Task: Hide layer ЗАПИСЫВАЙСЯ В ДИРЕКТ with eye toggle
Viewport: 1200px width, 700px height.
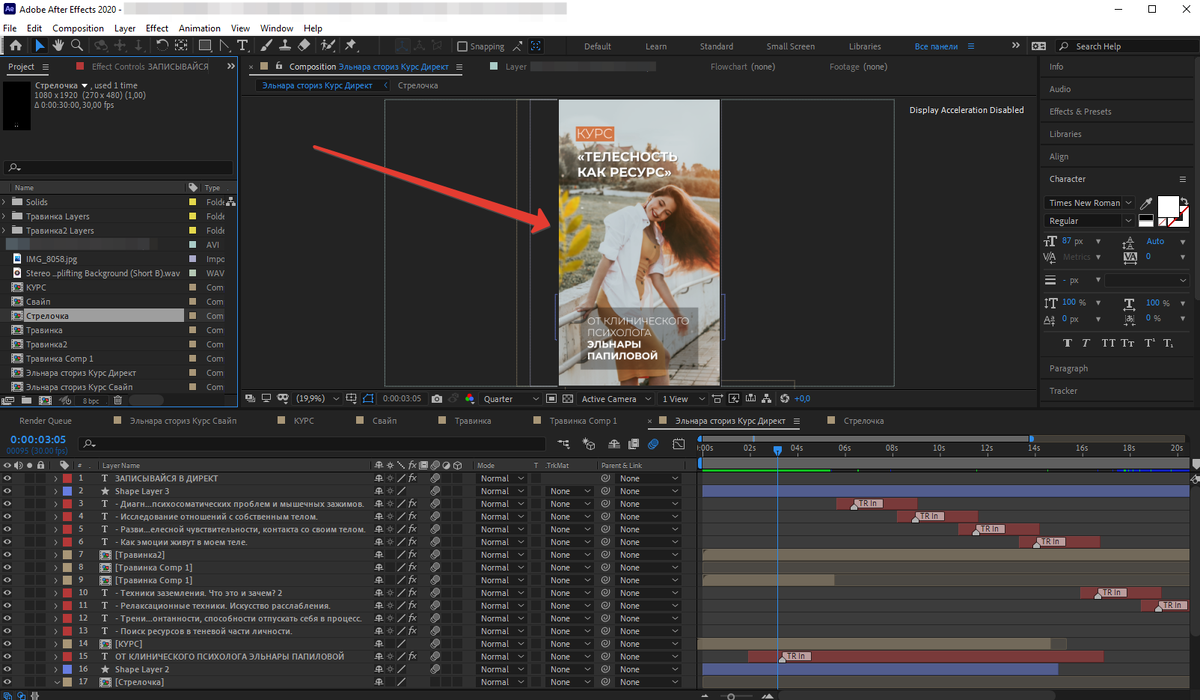Action: click(7, 478)
